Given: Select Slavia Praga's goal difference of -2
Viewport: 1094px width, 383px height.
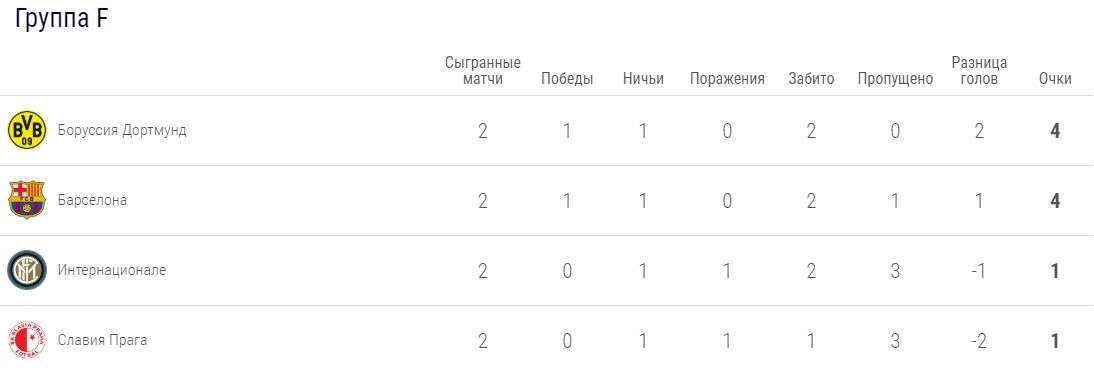Looking at the screenshot, I should (x=978, y=341).
